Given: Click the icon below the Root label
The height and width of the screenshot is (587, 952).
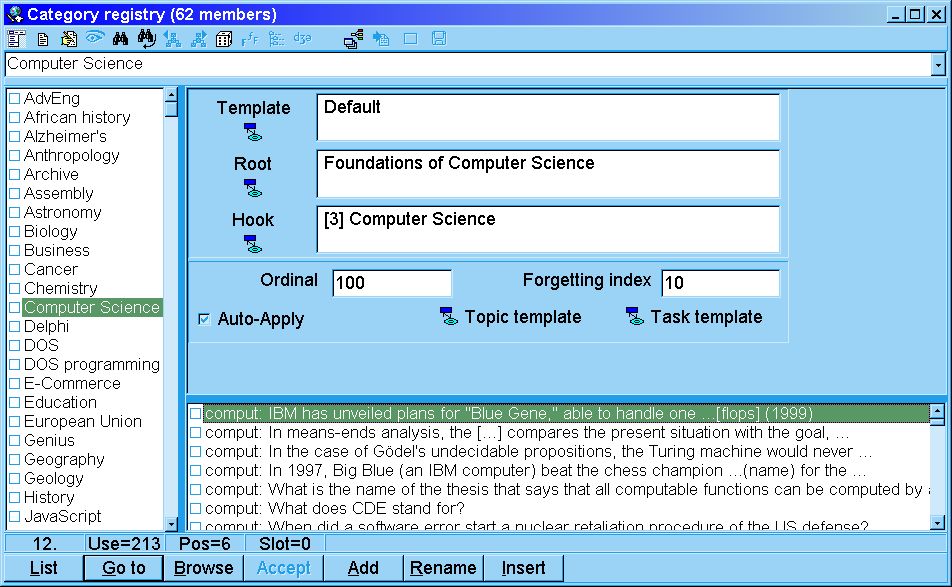Looking at the screenshot, I should tap(253, 188).
